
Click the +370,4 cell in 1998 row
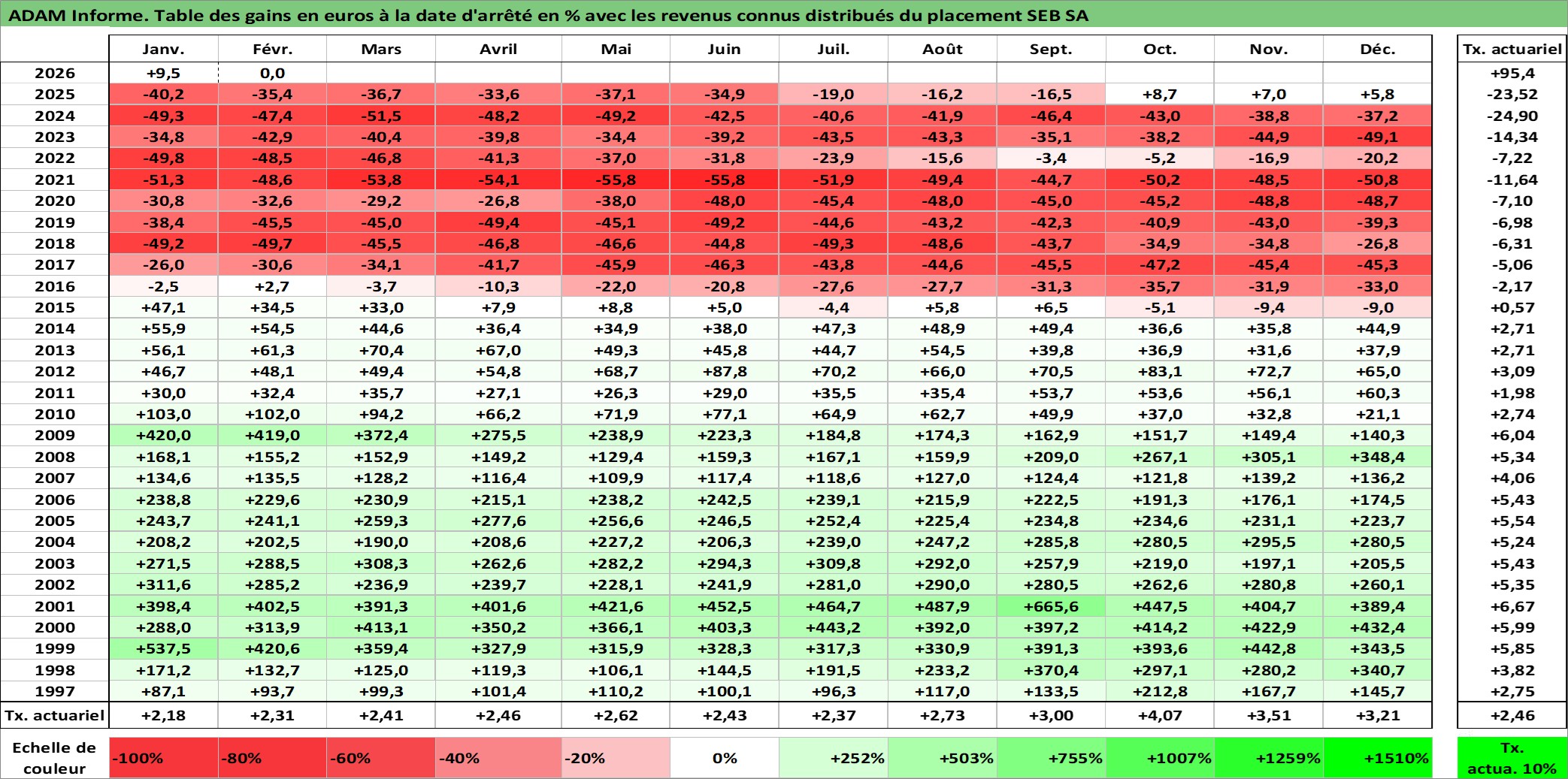[1052, 670]
